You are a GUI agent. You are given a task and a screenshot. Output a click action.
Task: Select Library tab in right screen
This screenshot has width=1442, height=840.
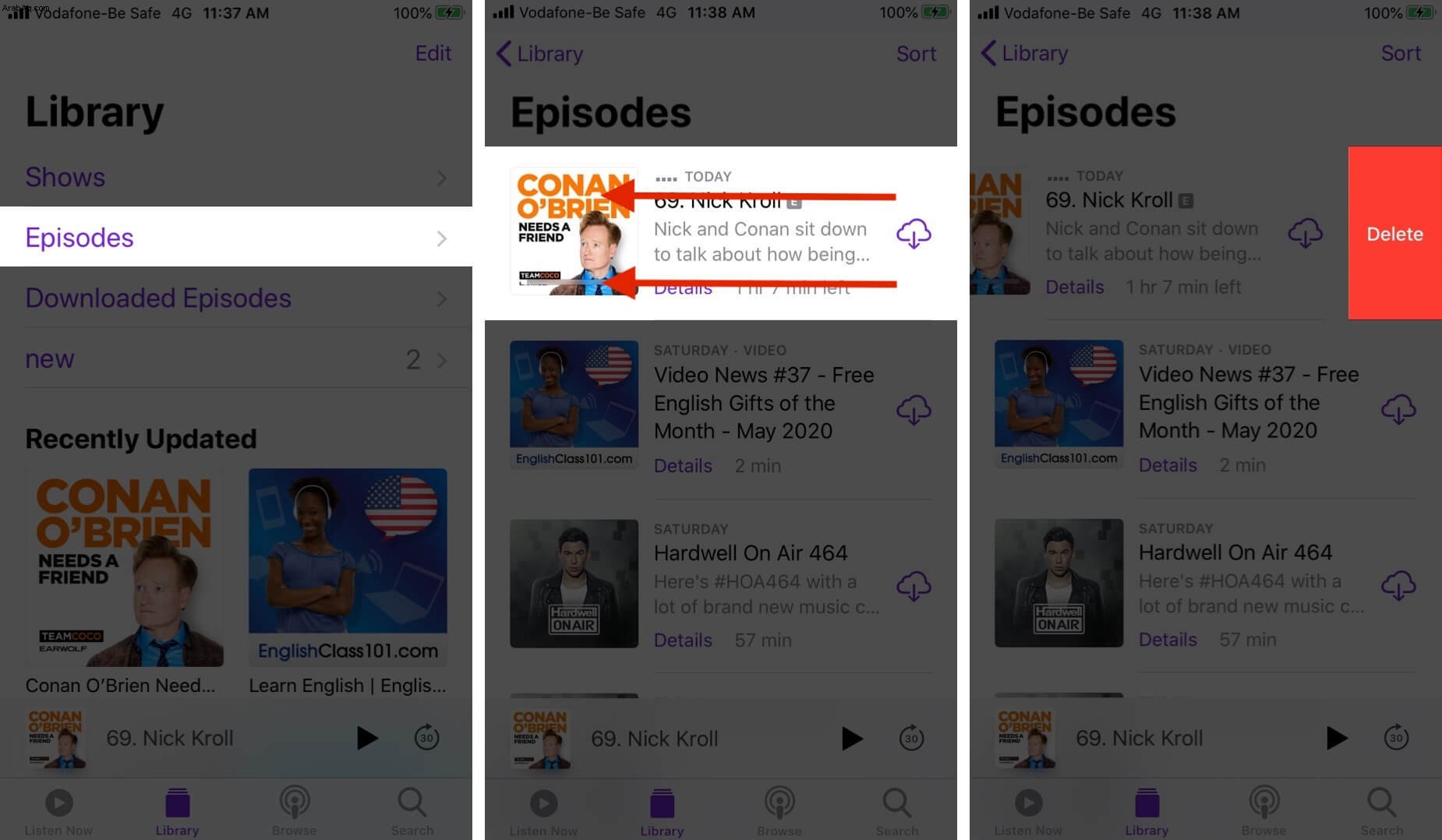click(x=1147, y=812)
